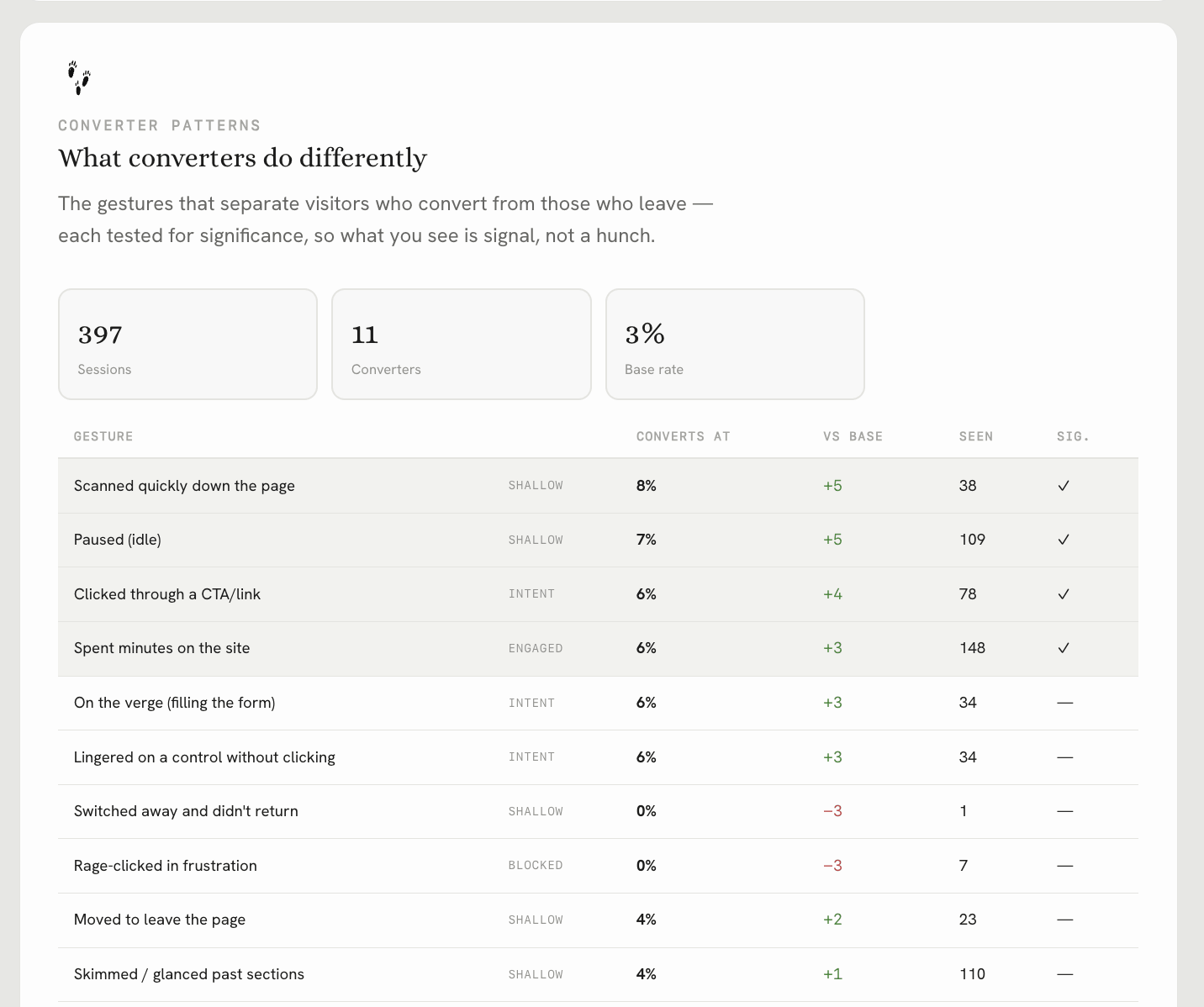Click the checkmark for Spent minutes on the site
The width and height of the screenshot is (1204, 1007).
1064,648
